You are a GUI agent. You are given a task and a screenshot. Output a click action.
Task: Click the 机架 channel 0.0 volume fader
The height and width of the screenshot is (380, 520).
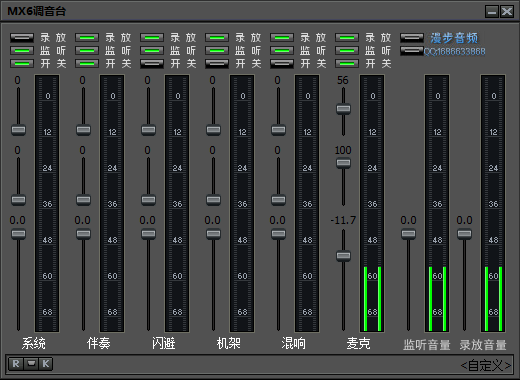[213, 234]
